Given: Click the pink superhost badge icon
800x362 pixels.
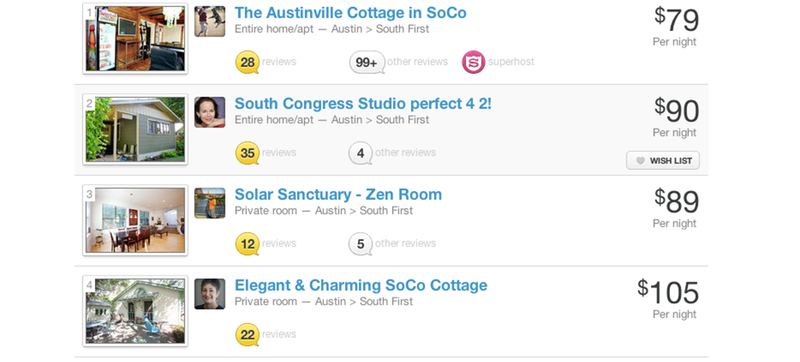Looking at the screenshot, I should click(x=473, y=62).
